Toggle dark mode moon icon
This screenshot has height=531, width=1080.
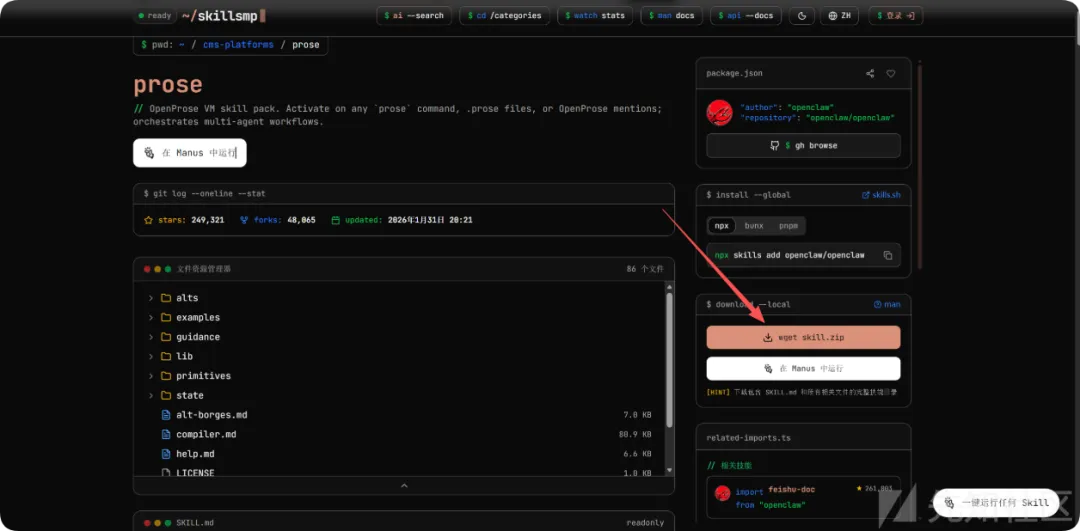[802, 15]
